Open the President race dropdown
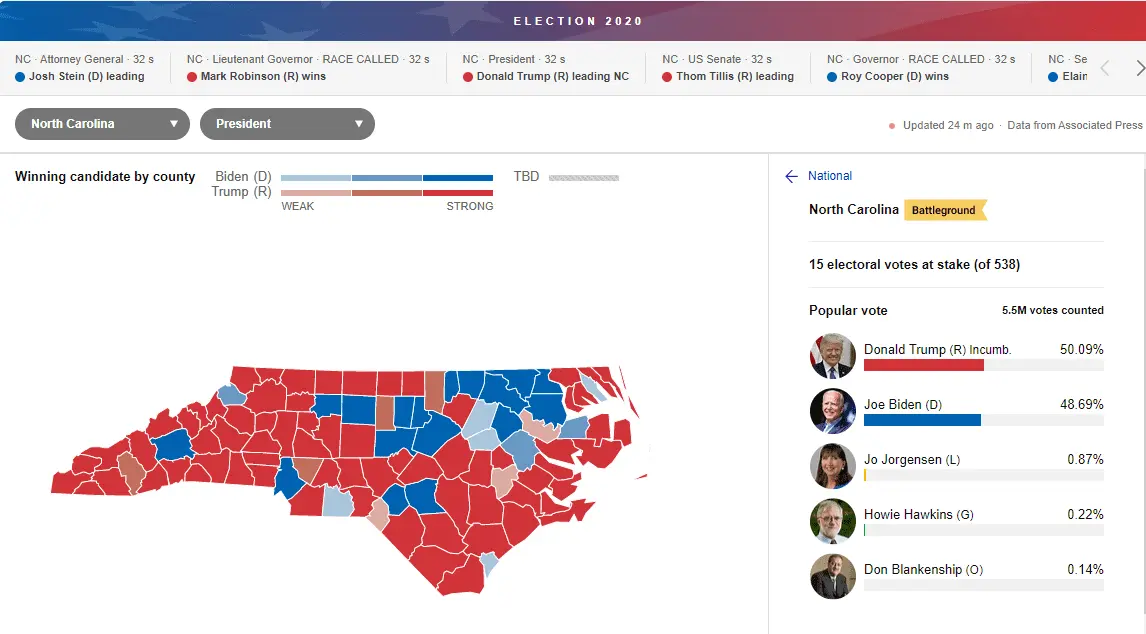The image size is (1146, 634). (x=287, y=124)
